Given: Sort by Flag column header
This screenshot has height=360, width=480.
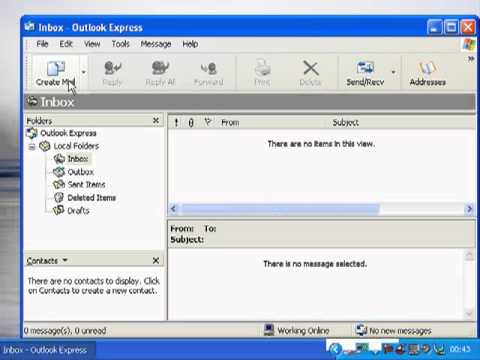Looking at the screenshot, I should pyautogui.click(x=208, y=123).
